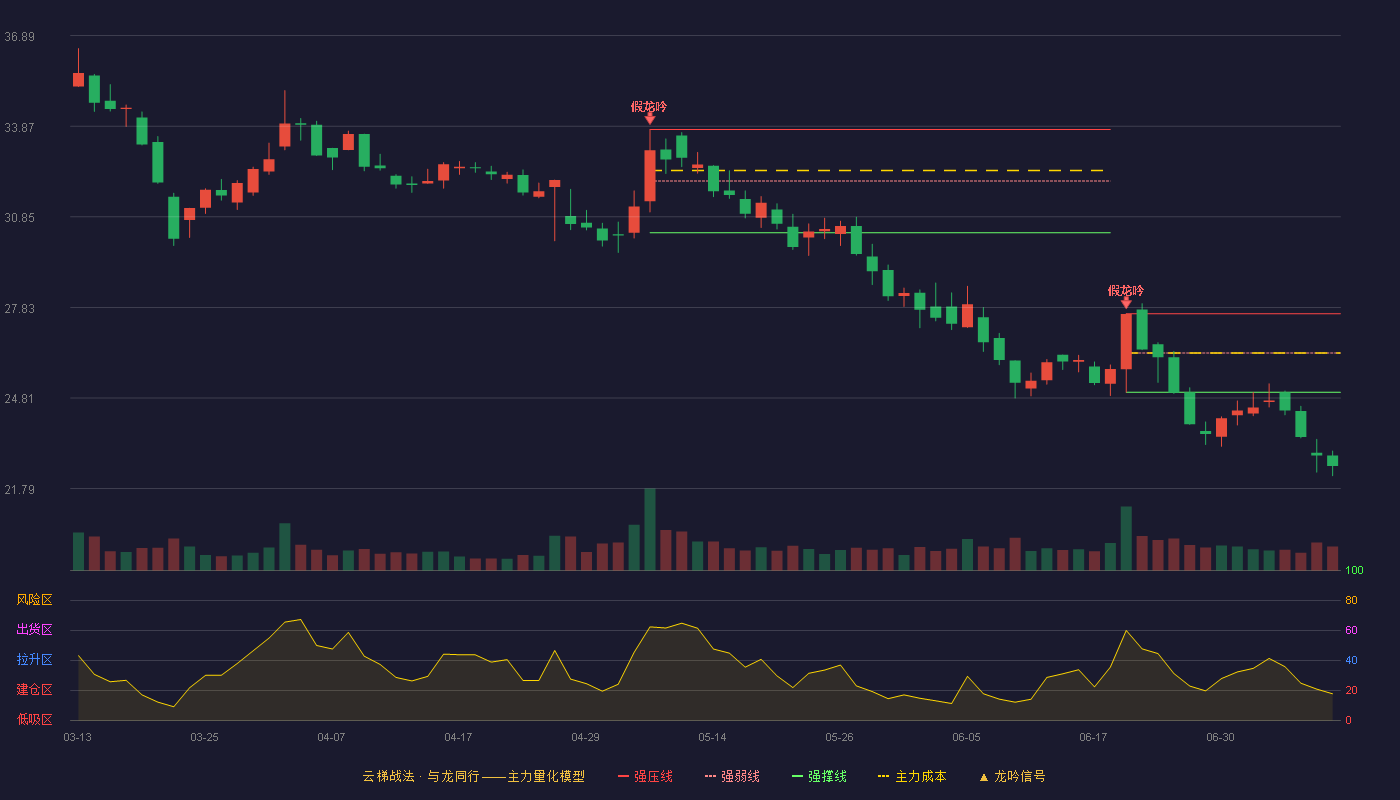
Task: Click the 云梯战法 主力量化模型 title text
Action: (x=473, y=776)
